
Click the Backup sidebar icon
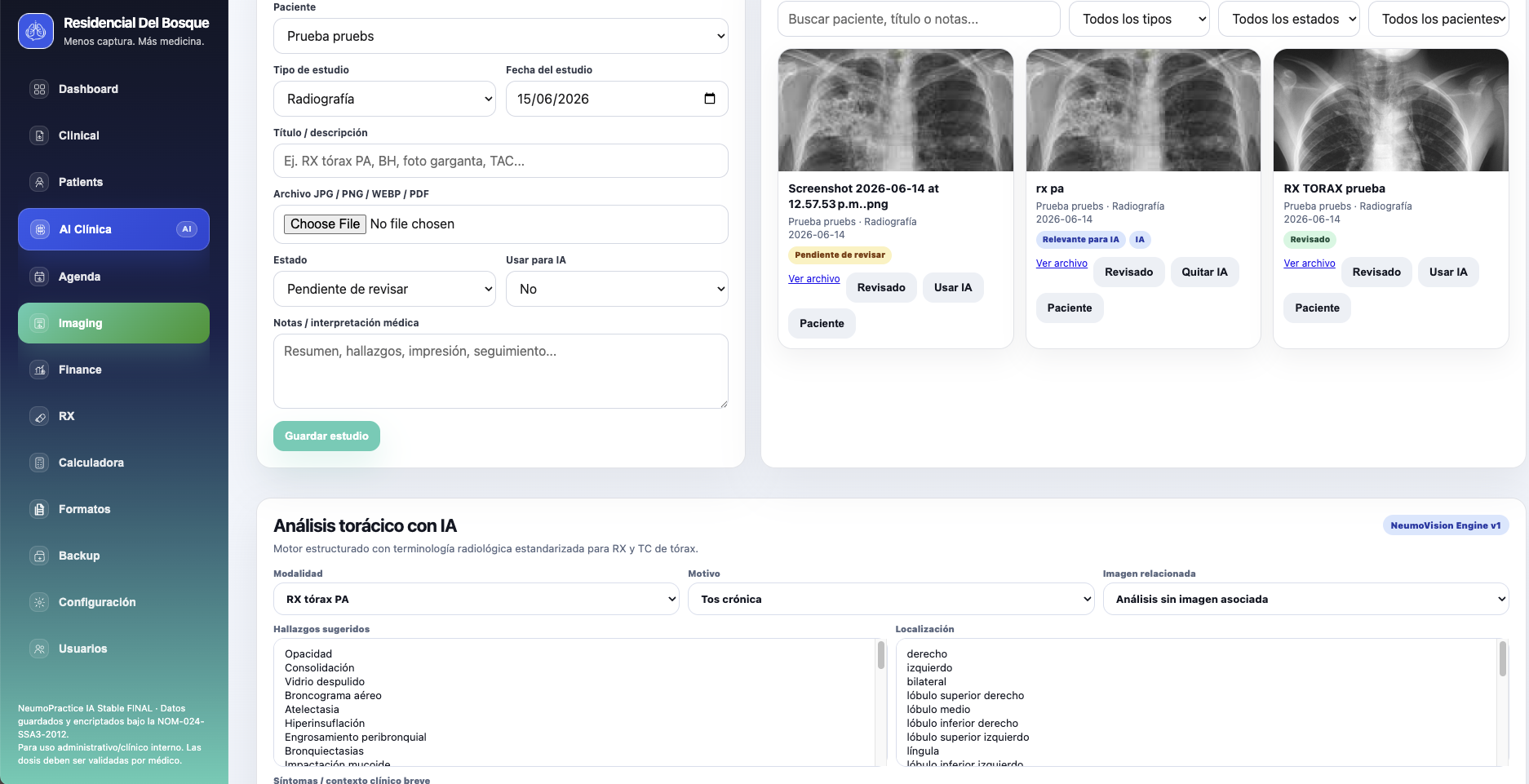point(39,556)
